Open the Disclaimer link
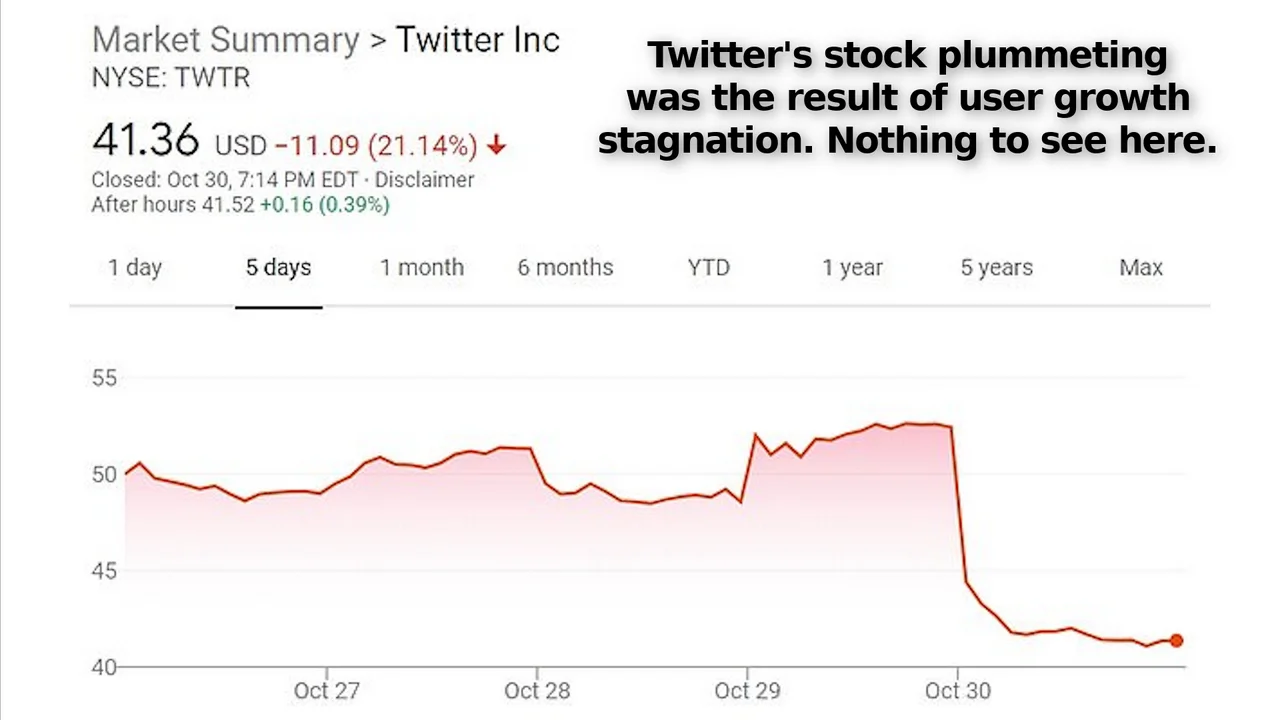Screen dimensions: 1280x720 click(424, 180)
